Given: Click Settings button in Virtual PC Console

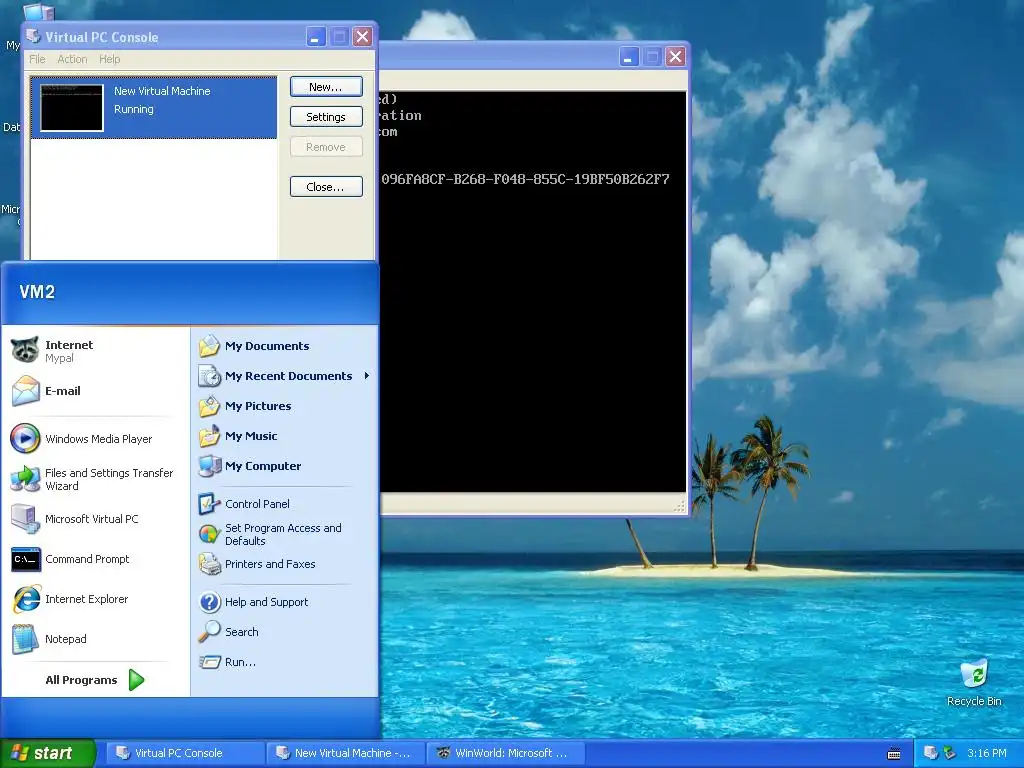Looking at the screenshot, I should (x=326, y=117).
